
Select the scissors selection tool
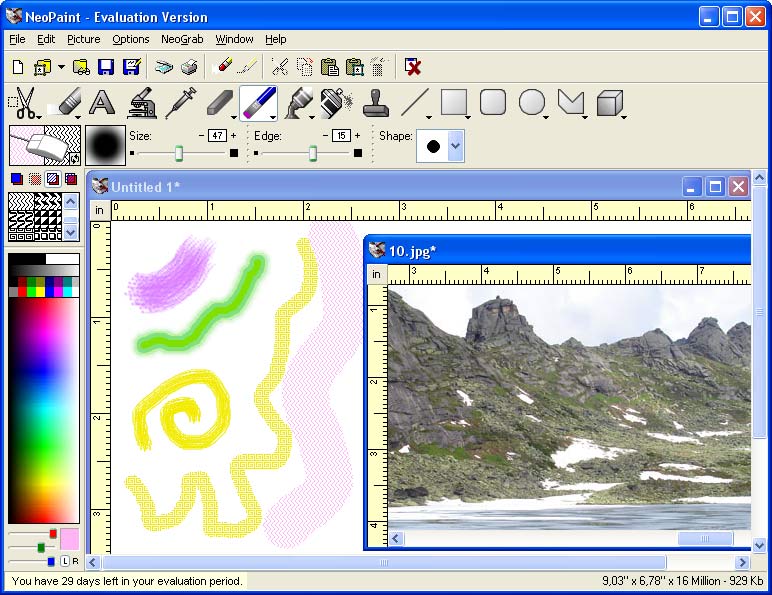[23, 102]
